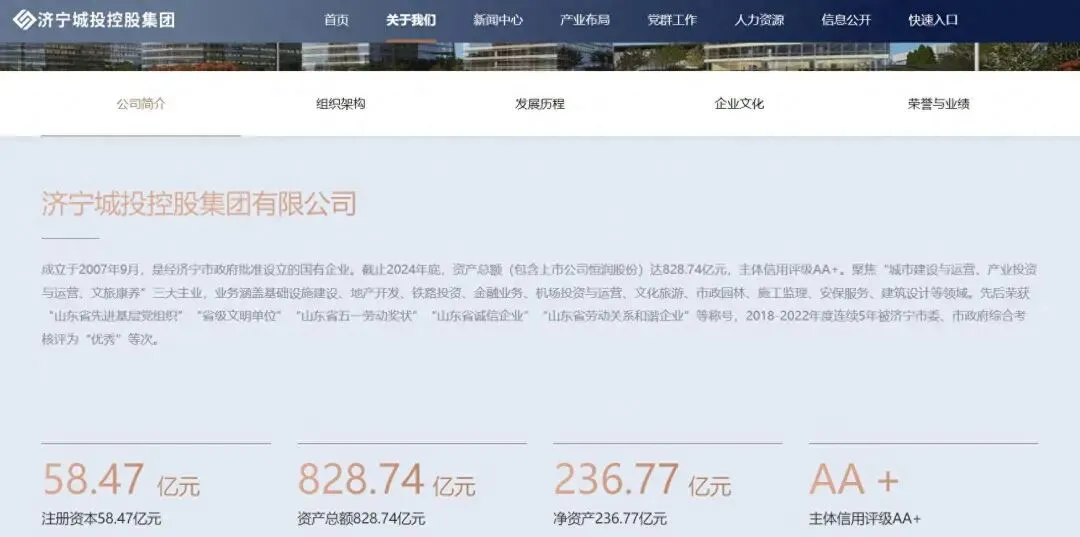Viewport: 1080px width, 537px height.
Task: Click the 济宁城投控股集团有限公司 heading
Action: [199, 204]
